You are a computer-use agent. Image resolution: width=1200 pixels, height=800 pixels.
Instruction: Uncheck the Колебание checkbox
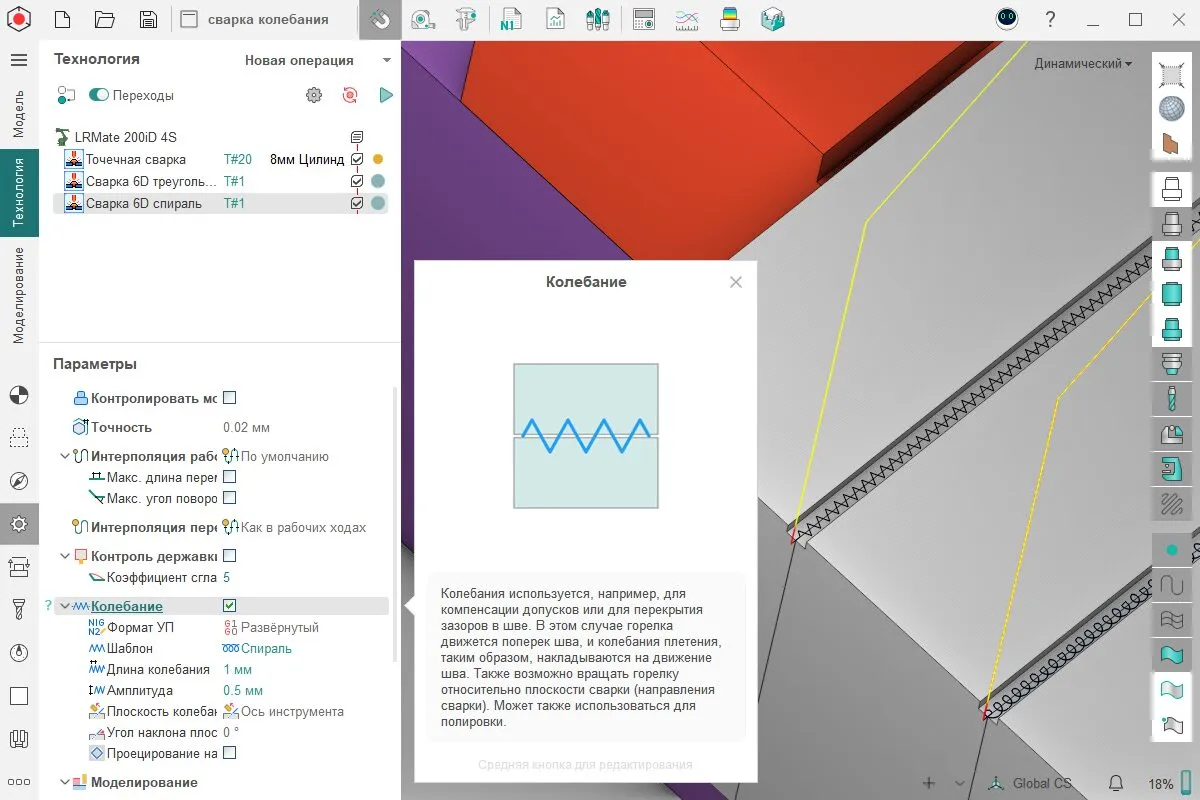click(x=229, y=606)
